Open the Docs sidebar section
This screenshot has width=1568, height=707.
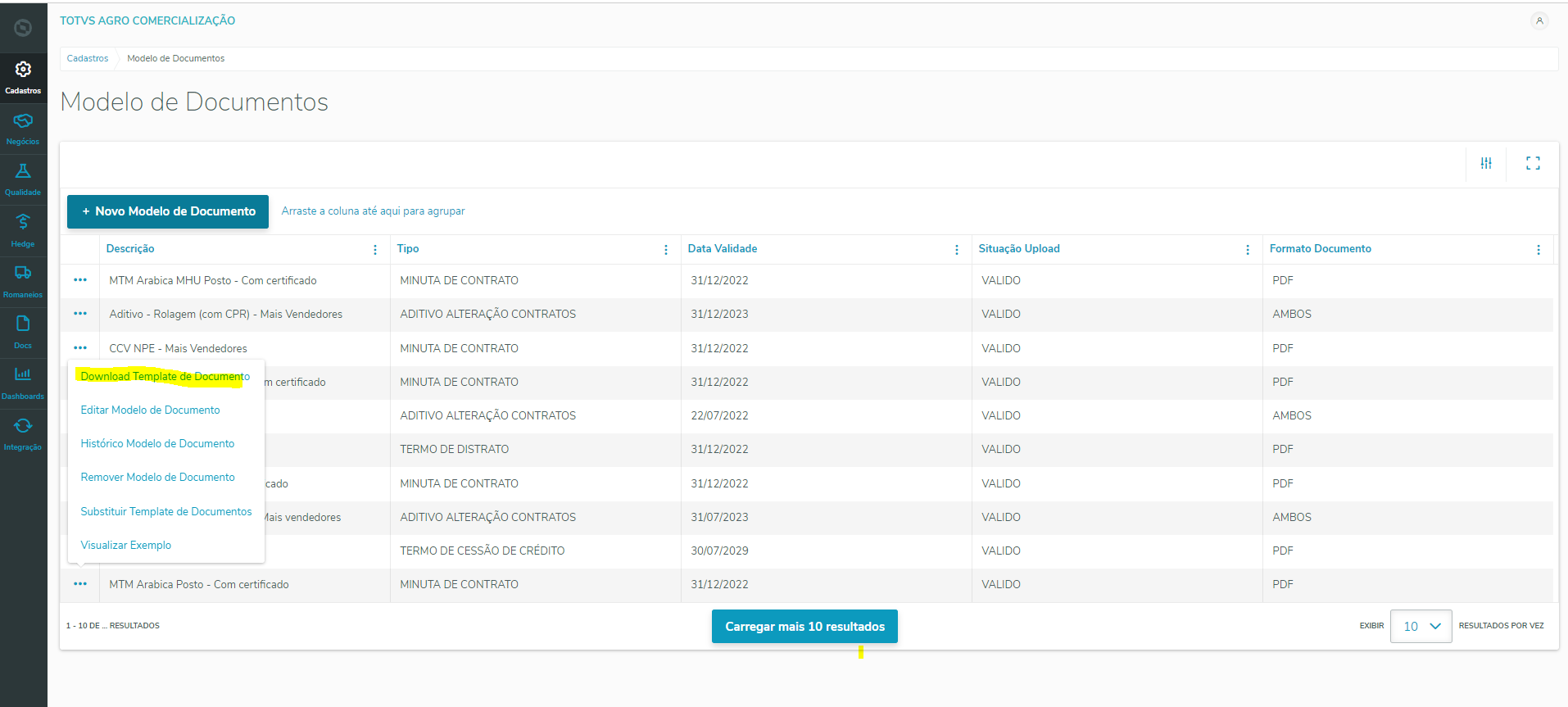[x=23, y=333]
